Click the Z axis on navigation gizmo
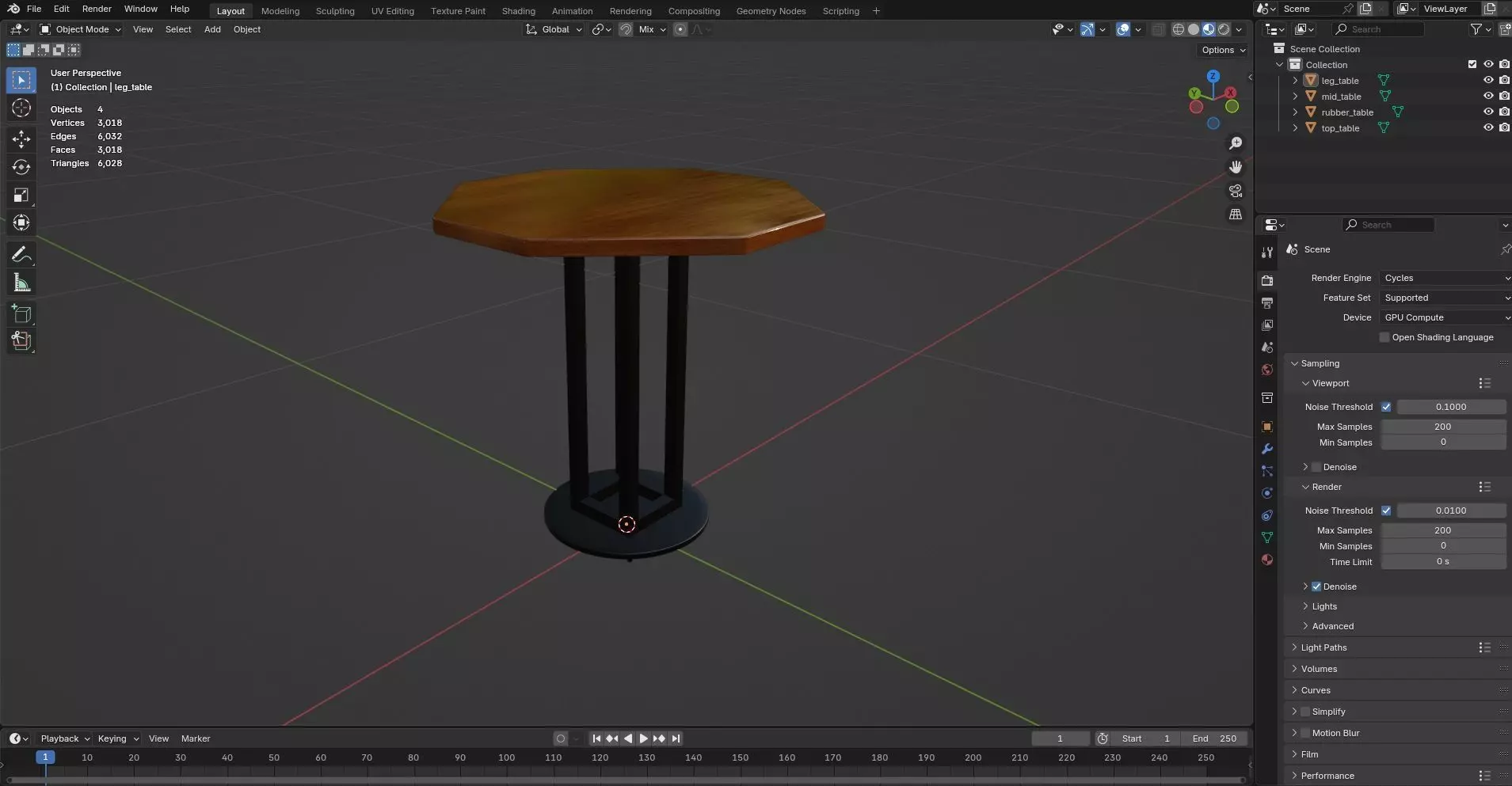The height and width of the screenshot is (786, 1512). 1213,76
